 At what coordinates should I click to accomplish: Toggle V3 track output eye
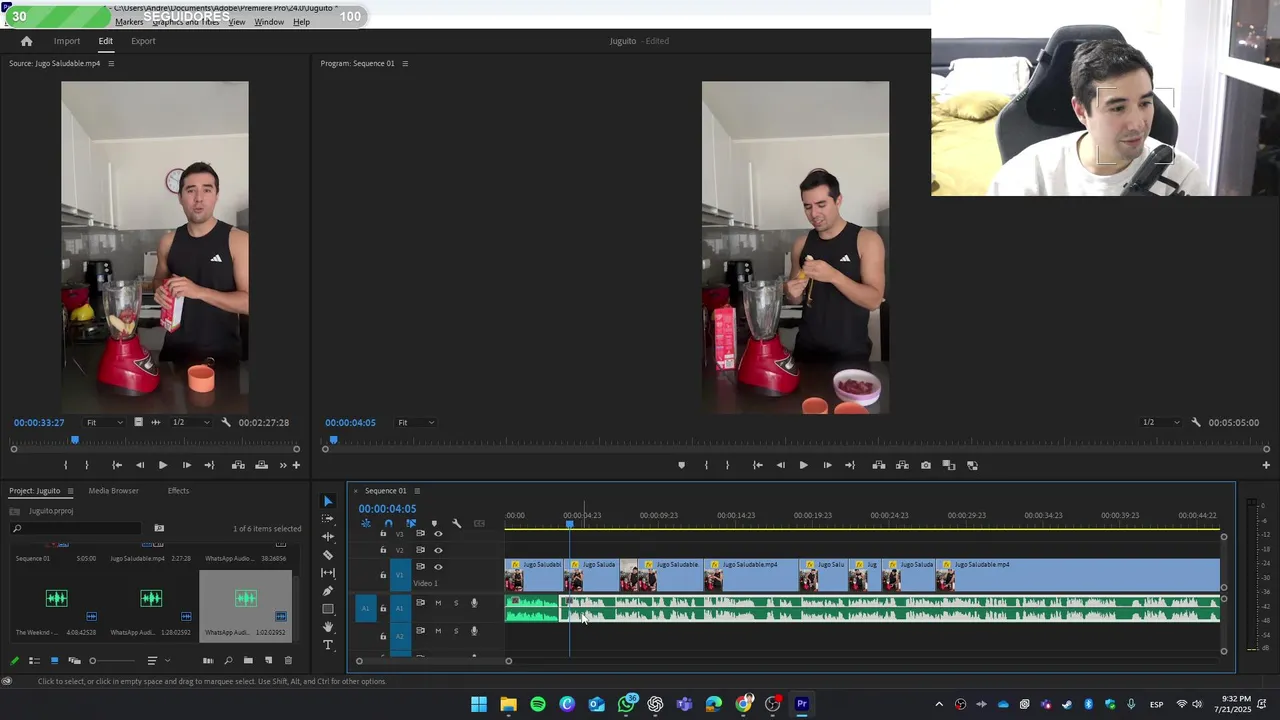pyautogui.click(x=438, y=534)
